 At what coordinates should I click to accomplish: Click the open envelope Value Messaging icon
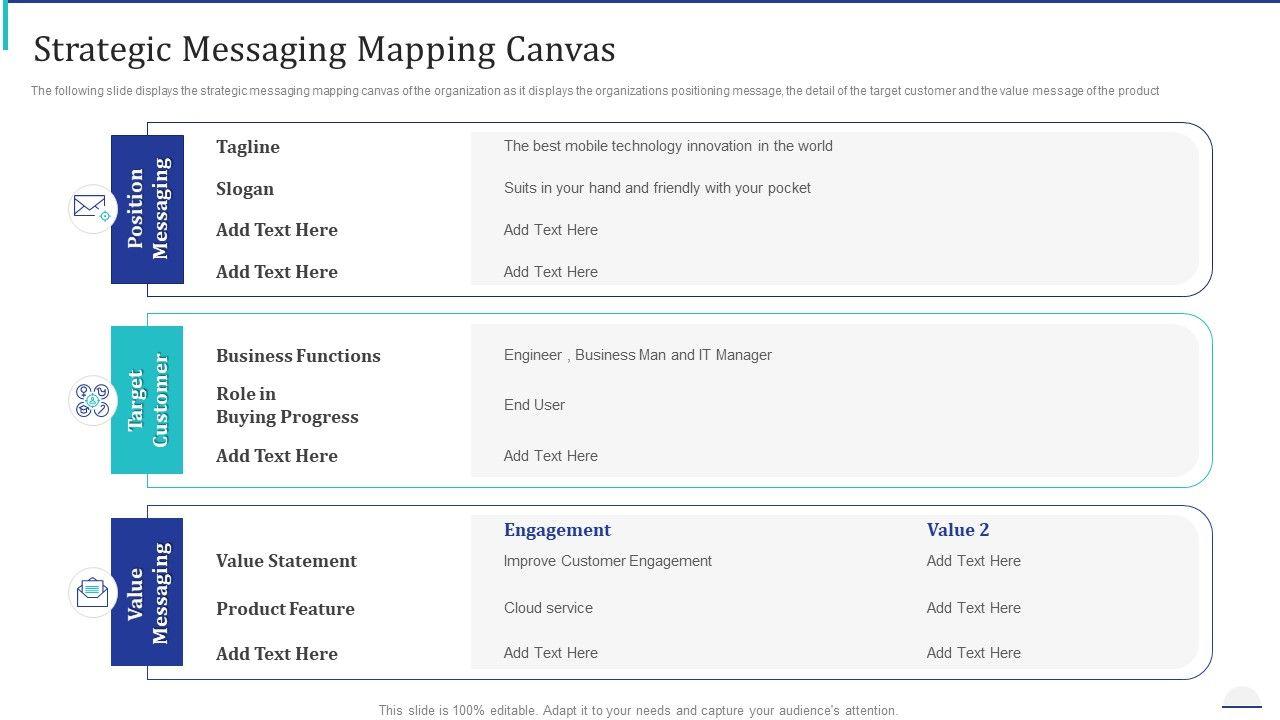(92, 592)
